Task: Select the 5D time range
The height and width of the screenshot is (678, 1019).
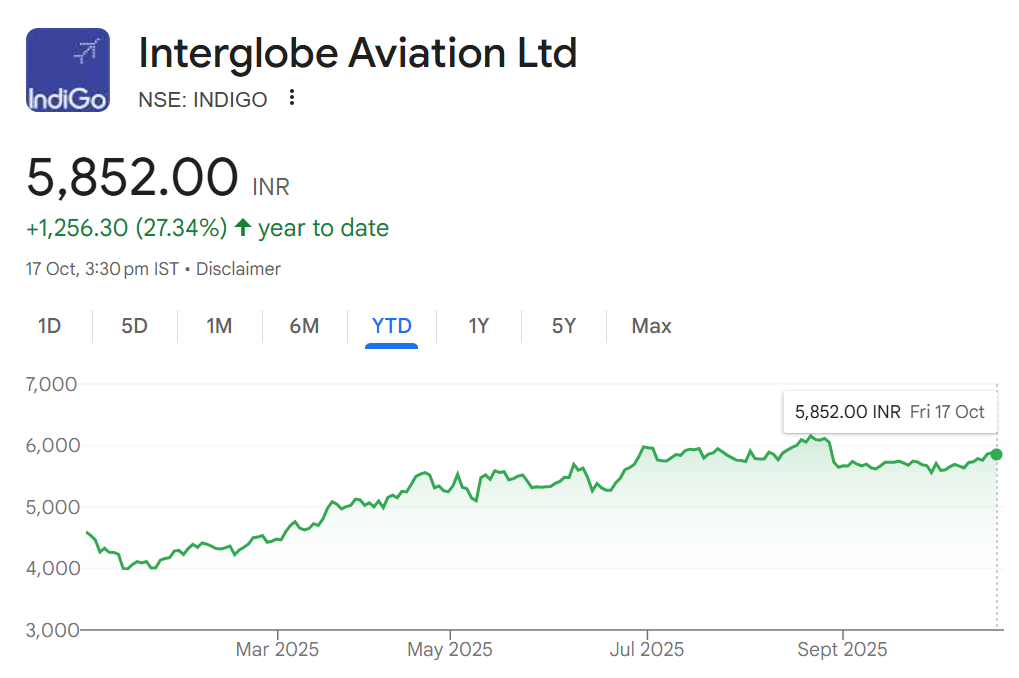Action: (x=134, y=326)
